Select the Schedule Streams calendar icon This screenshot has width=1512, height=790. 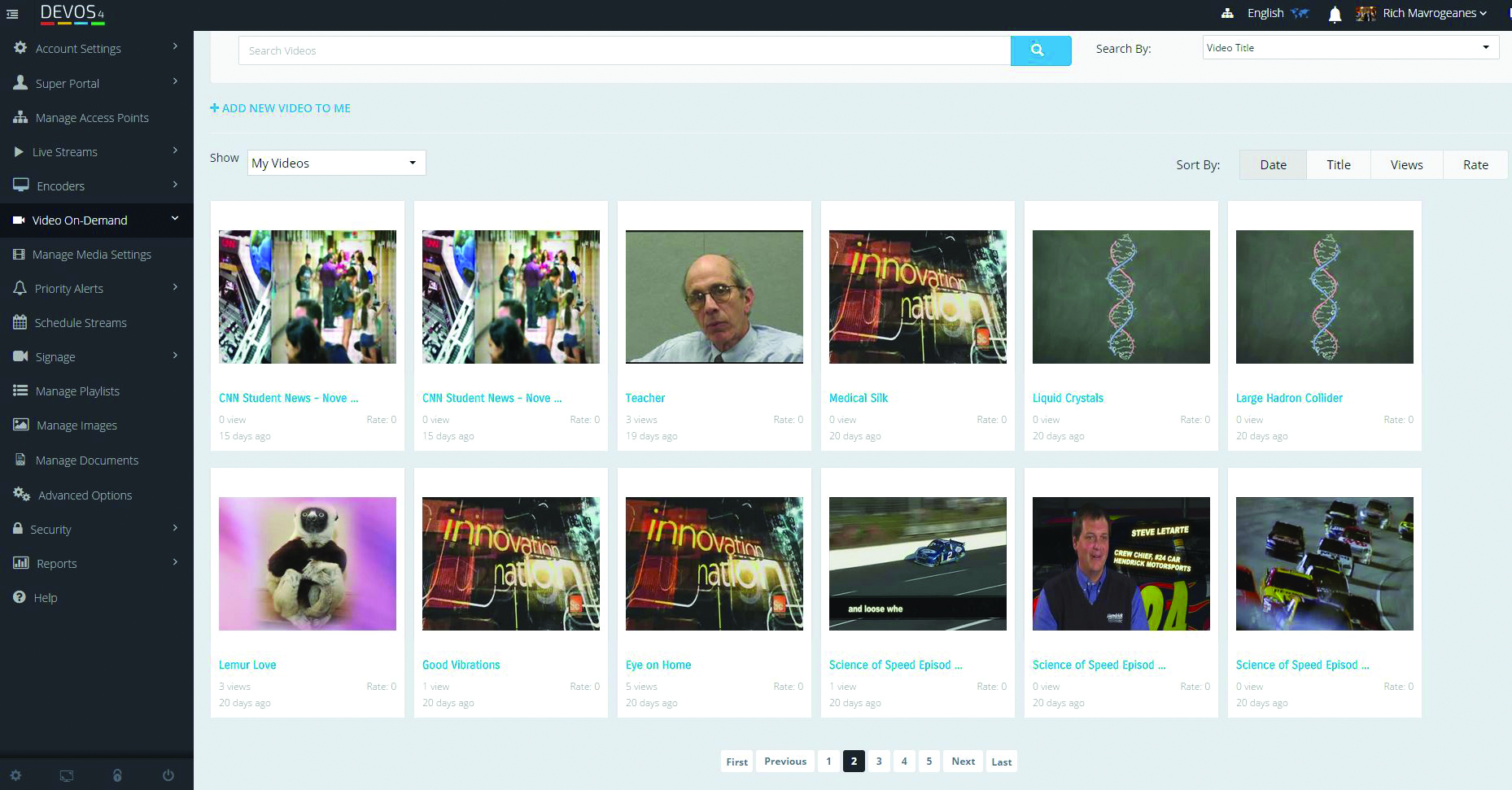click(x=20, y=322)
